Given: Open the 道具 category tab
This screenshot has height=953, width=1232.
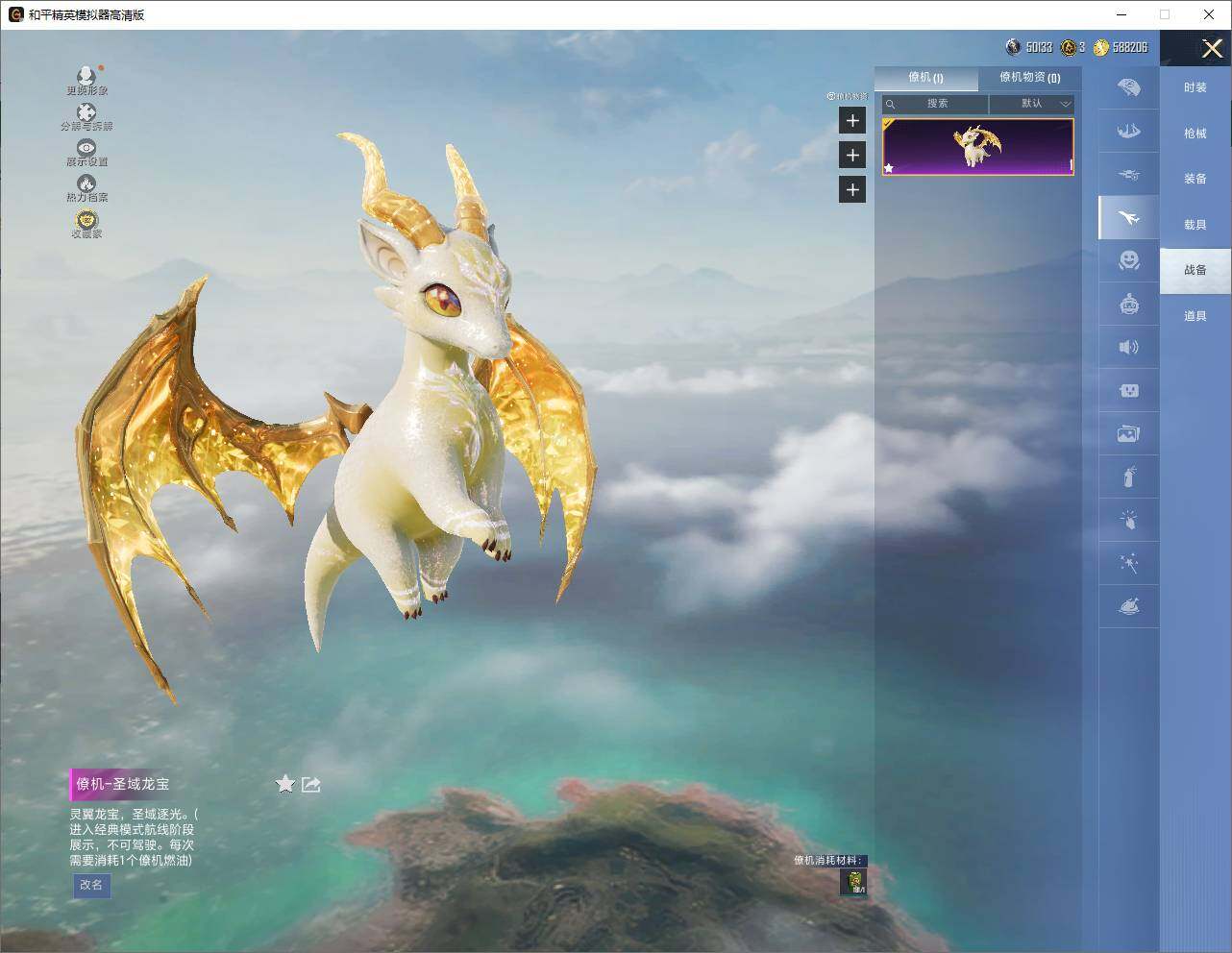Looking at the screenshot, I should [1195, 316].
